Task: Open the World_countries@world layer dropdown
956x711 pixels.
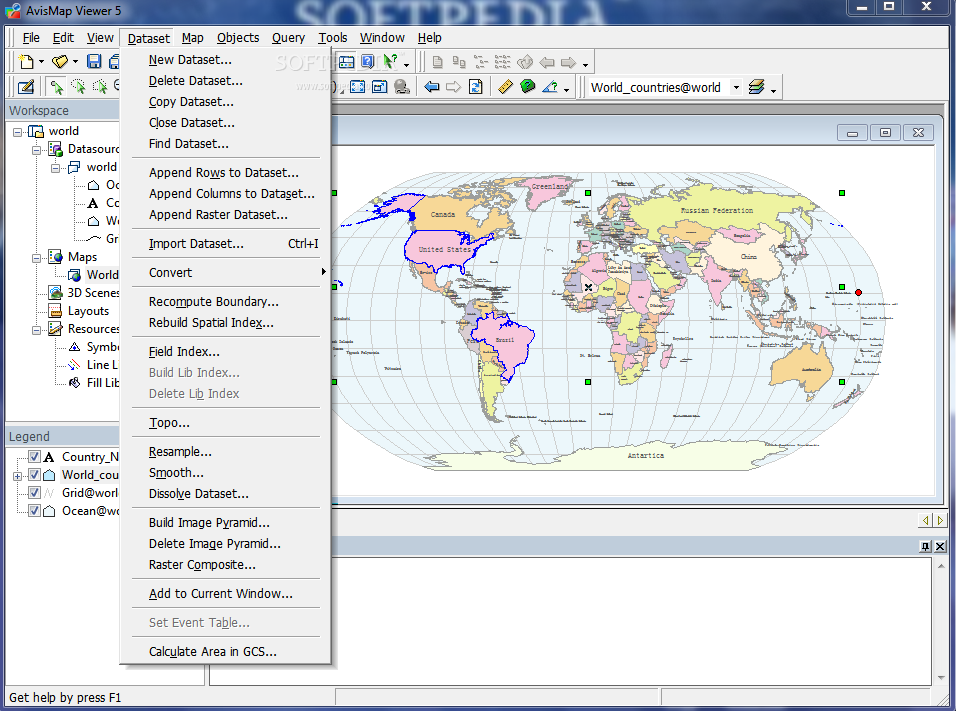Action: (x=736, y=87)
